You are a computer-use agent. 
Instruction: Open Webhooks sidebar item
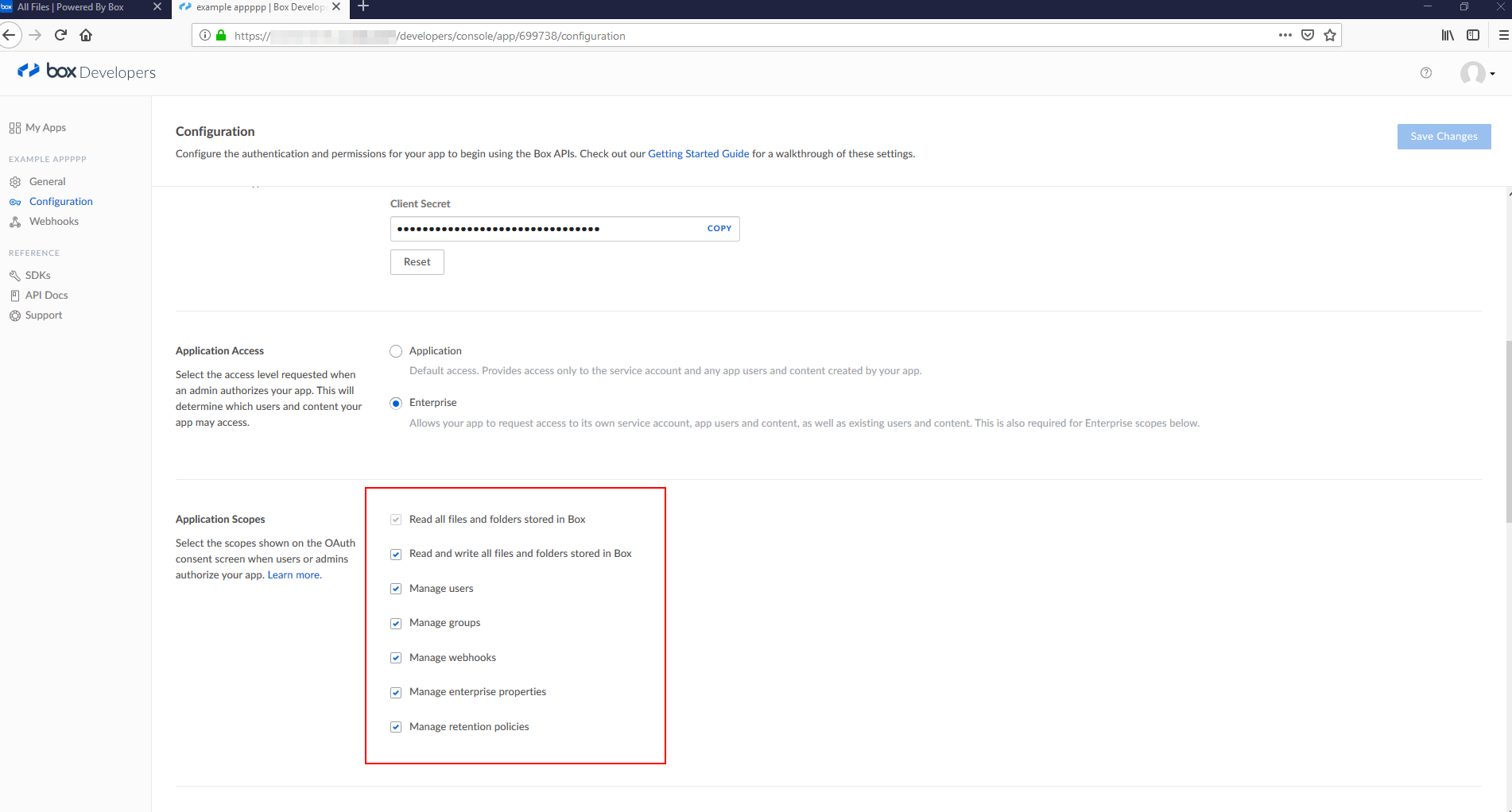(54, 222)
